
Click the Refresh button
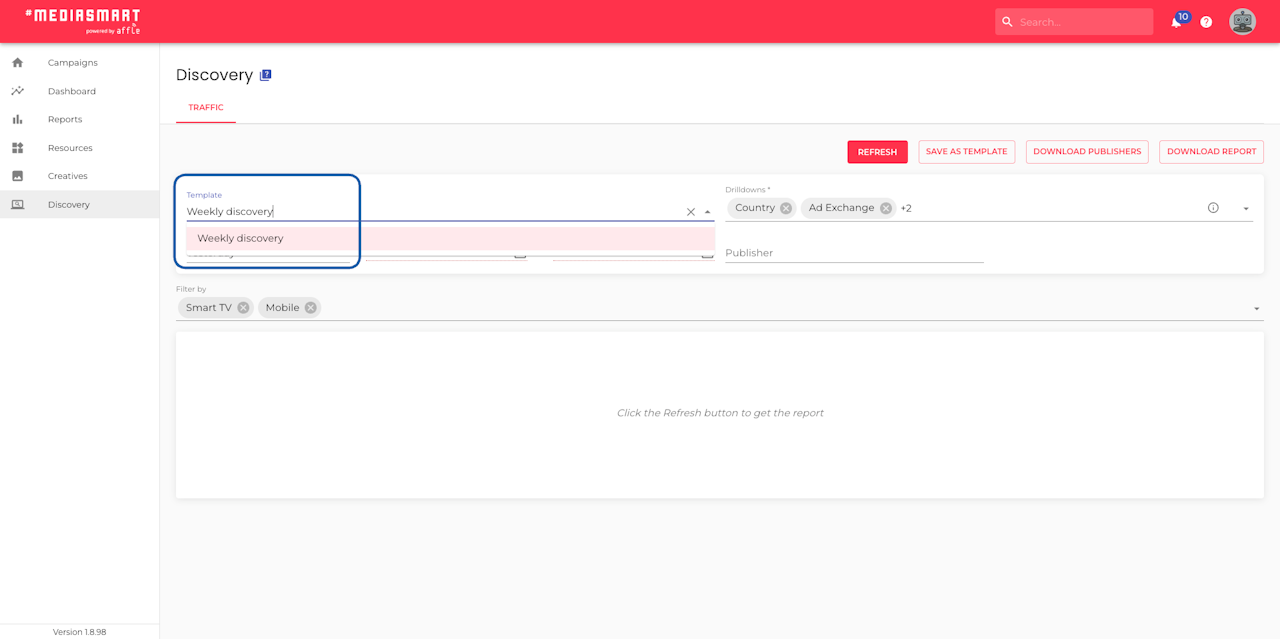(877, 152)
